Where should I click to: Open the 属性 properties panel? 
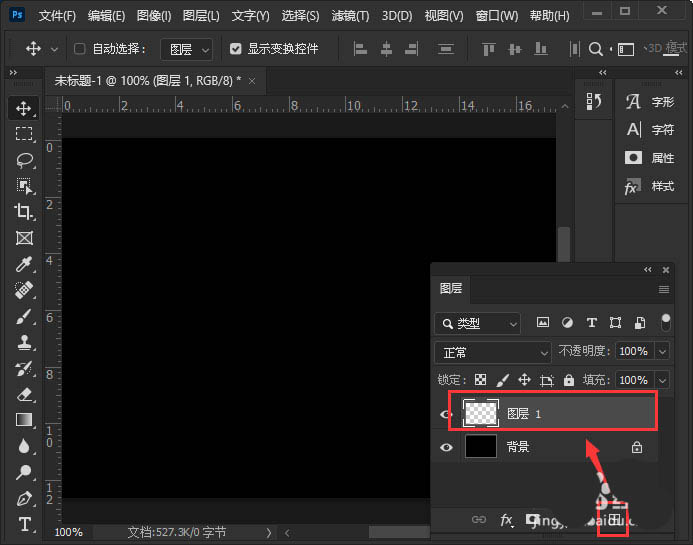pos(650,158)
